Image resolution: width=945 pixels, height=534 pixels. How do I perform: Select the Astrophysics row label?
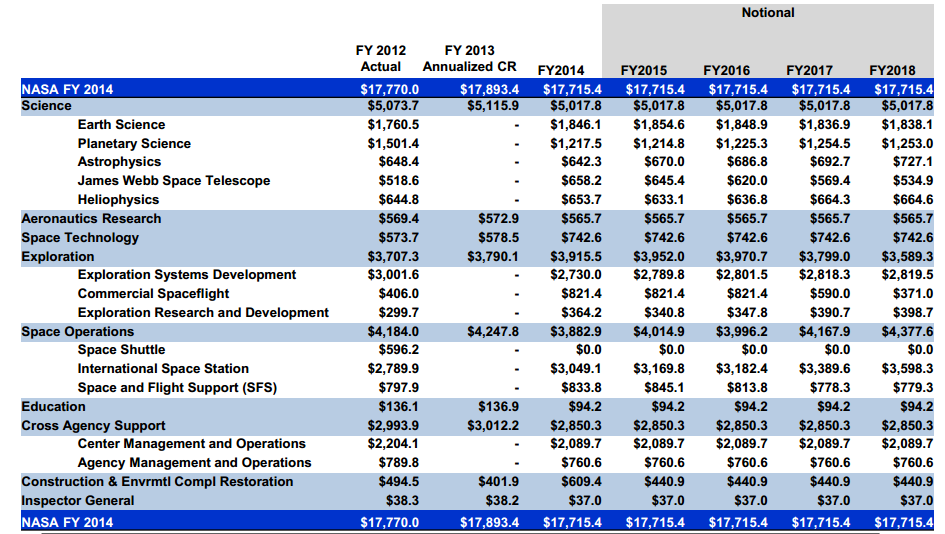pyautogui.click(x=119, y=162)
